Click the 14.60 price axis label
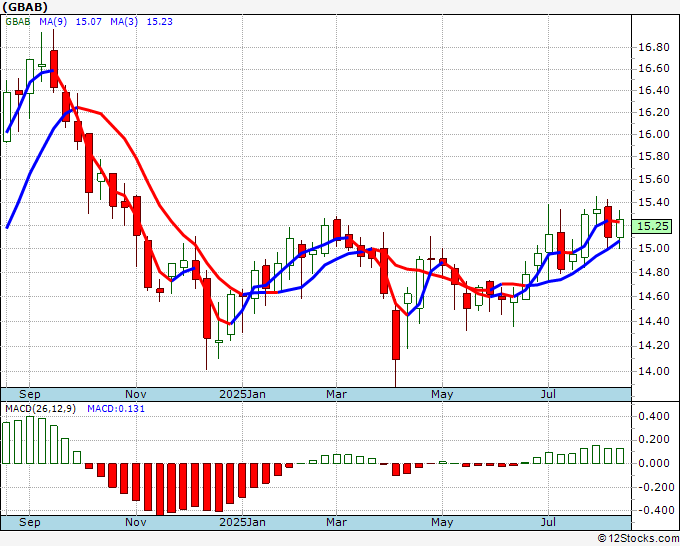 tap(654, 296)
